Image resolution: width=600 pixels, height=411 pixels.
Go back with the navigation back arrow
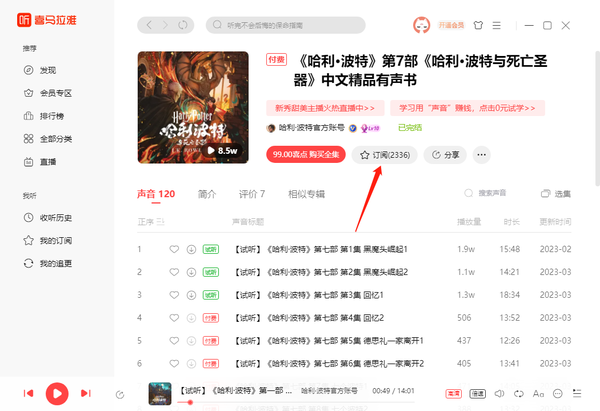149,25
